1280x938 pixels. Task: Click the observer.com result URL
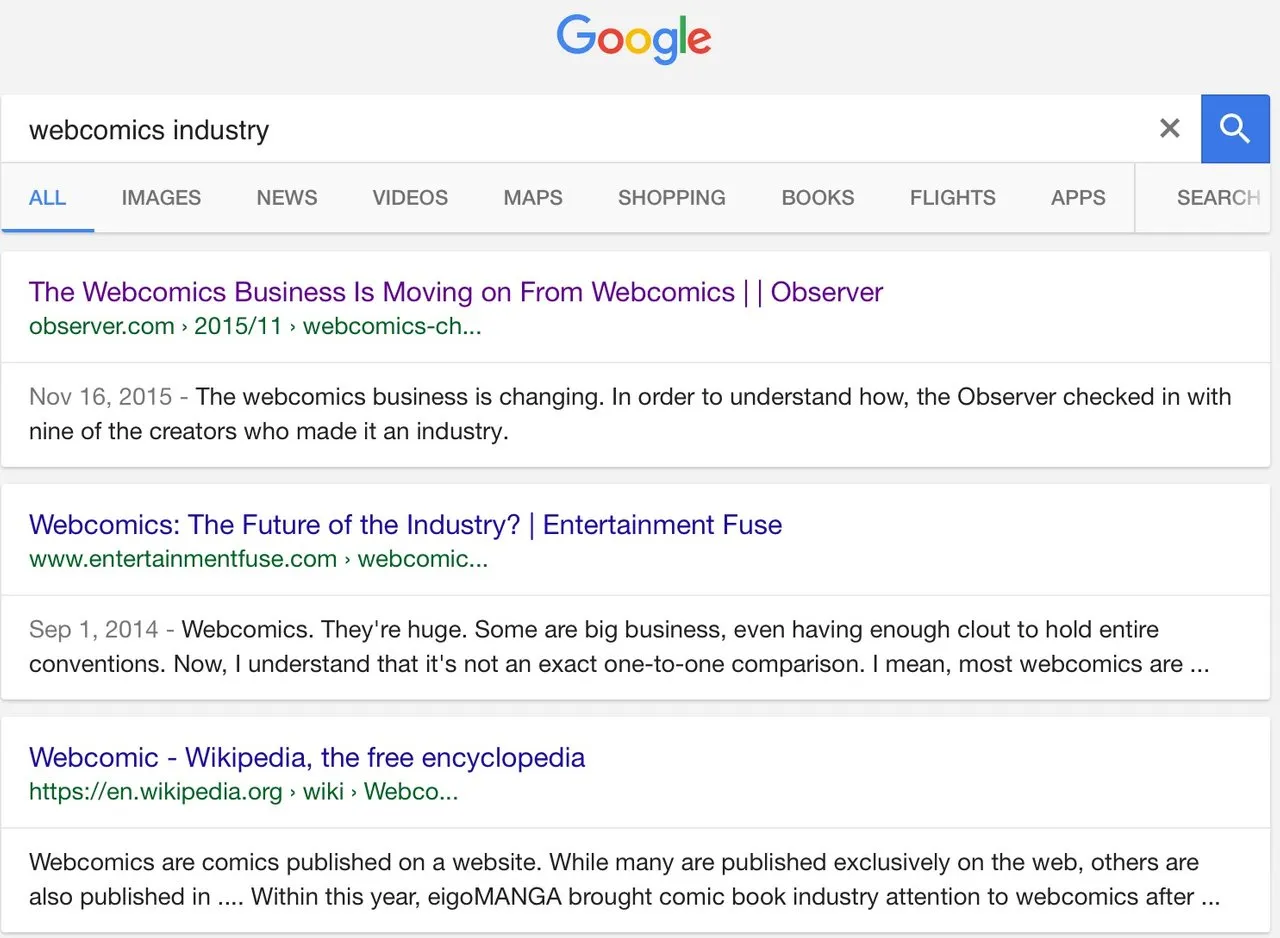coord(255,326)
